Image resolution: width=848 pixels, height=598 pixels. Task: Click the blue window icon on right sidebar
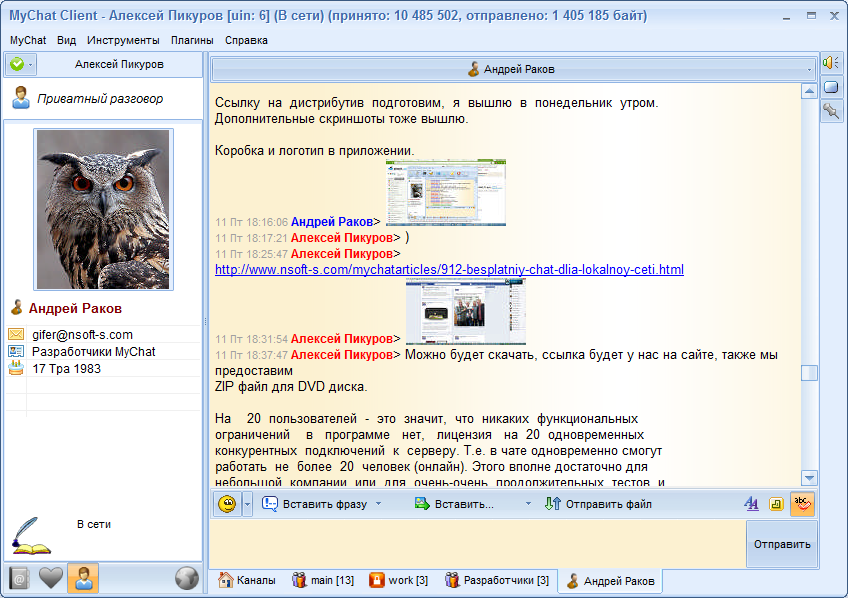tap(831, 88)
